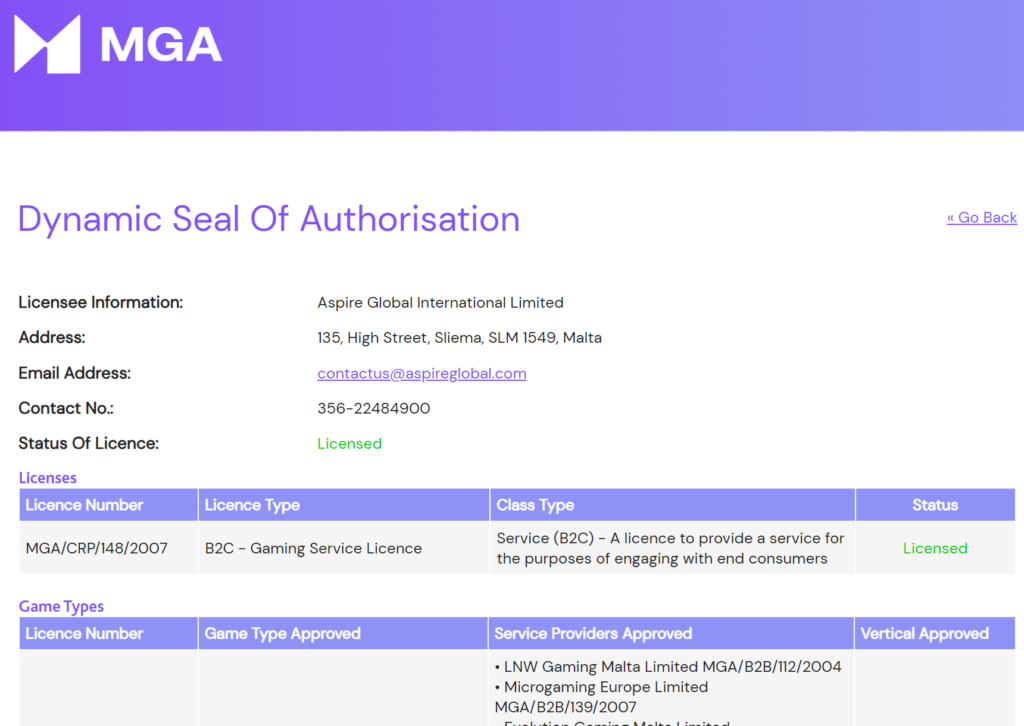Click the green Licensed status in Licenses table
Screen dimensions: 1024x726
click(934, 548)
